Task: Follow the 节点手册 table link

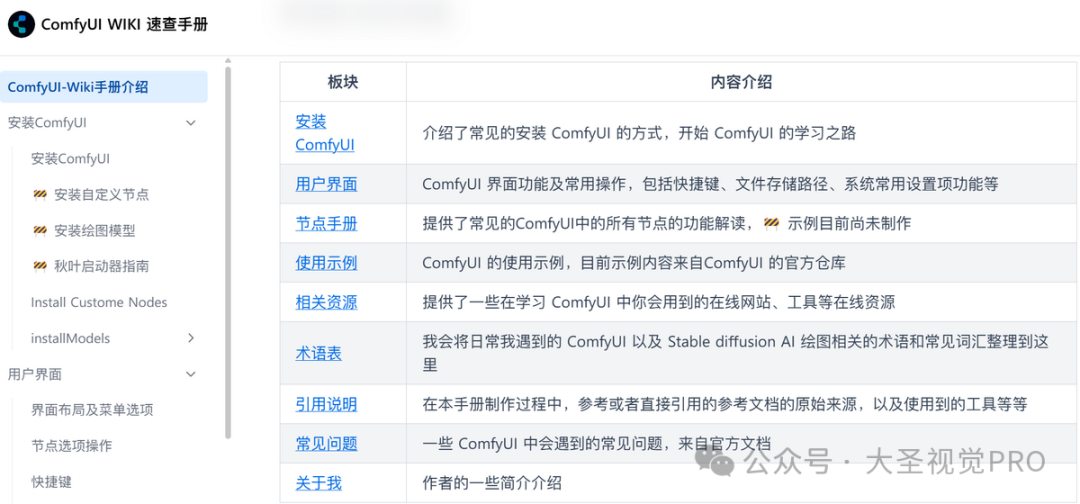Action: pyautogui.click(x=326, y=223)
